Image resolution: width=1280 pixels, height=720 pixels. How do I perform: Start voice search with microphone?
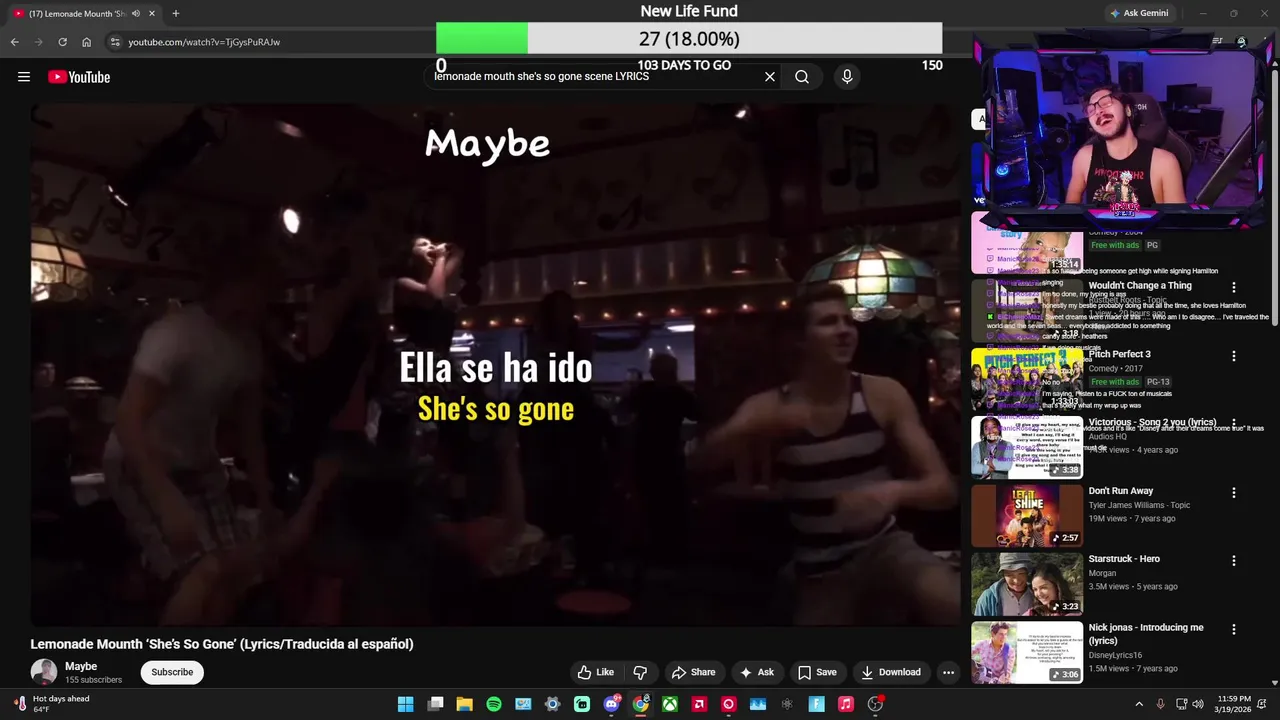coord(847,77)
